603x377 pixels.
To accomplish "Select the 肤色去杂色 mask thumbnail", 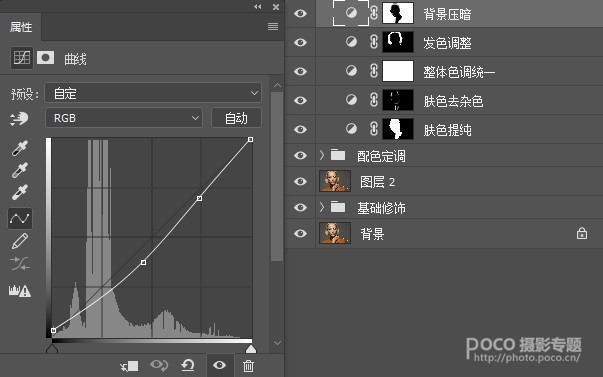I will pyautogui.click(x=398, y=100).
